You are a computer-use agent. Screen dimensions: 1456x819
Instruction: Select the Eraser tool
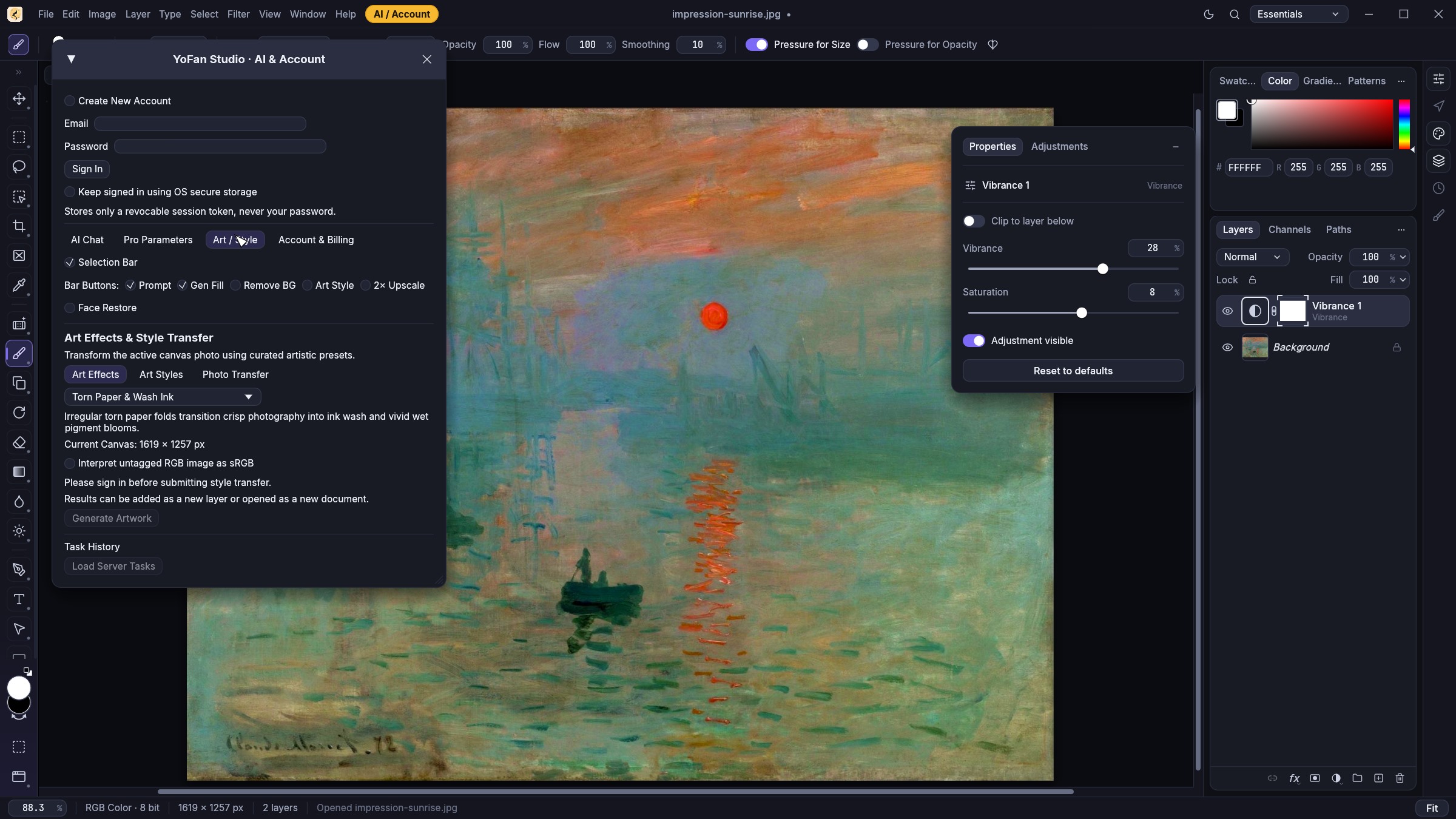tap(19, 442)
